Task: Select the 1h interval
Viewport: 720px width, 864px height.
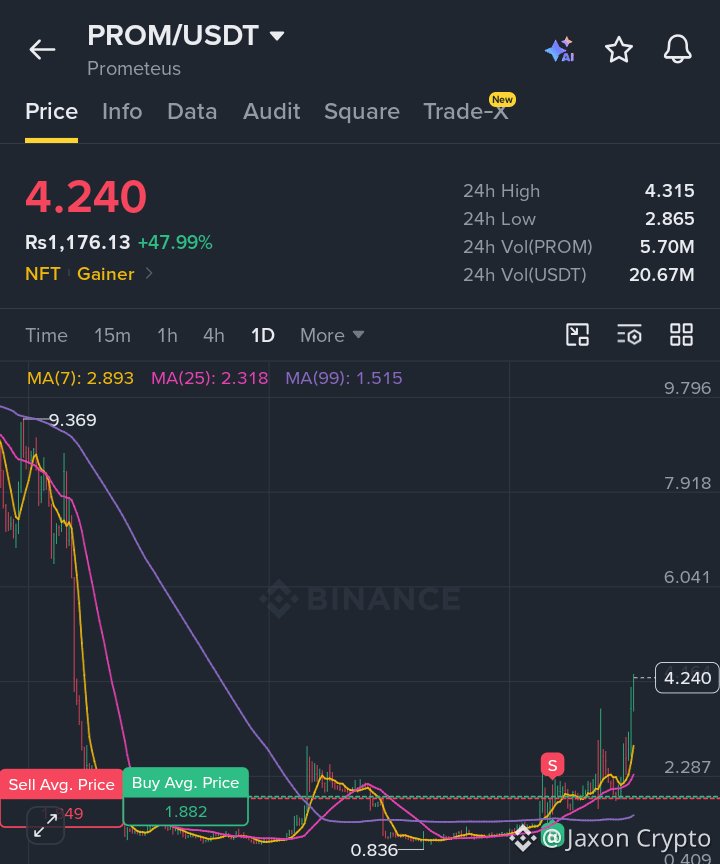Action: [167, 335]
